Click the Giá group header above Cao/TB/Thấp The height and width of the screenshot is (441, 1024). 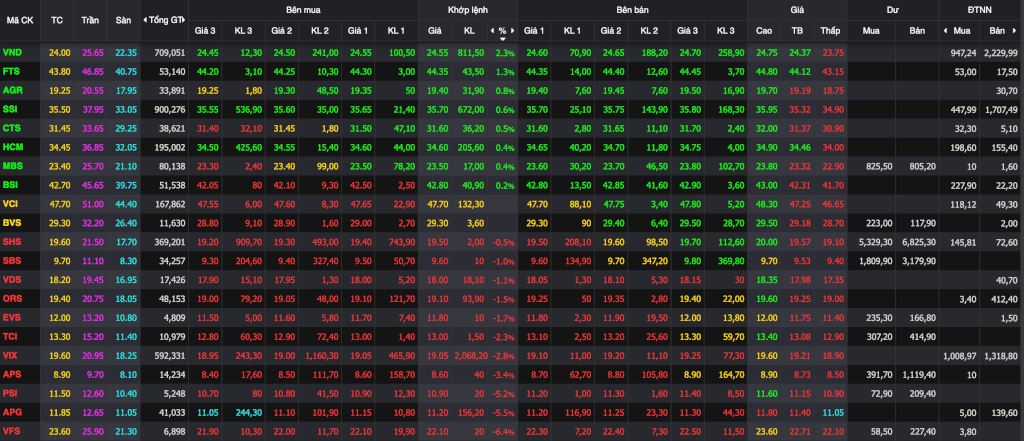(797, 10)
